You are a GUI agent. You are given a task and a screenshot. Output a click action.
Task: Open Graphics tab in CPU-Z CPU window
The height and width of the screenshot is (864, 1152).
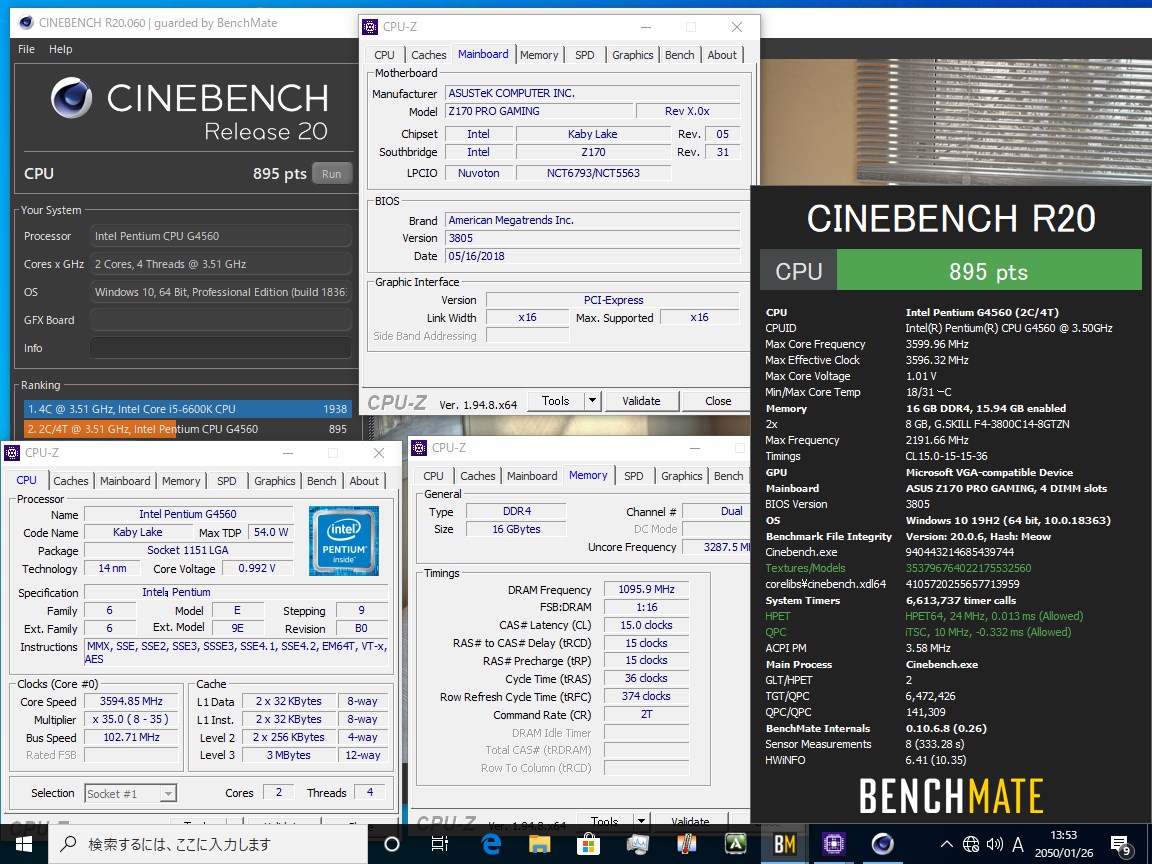coord(275,481)
